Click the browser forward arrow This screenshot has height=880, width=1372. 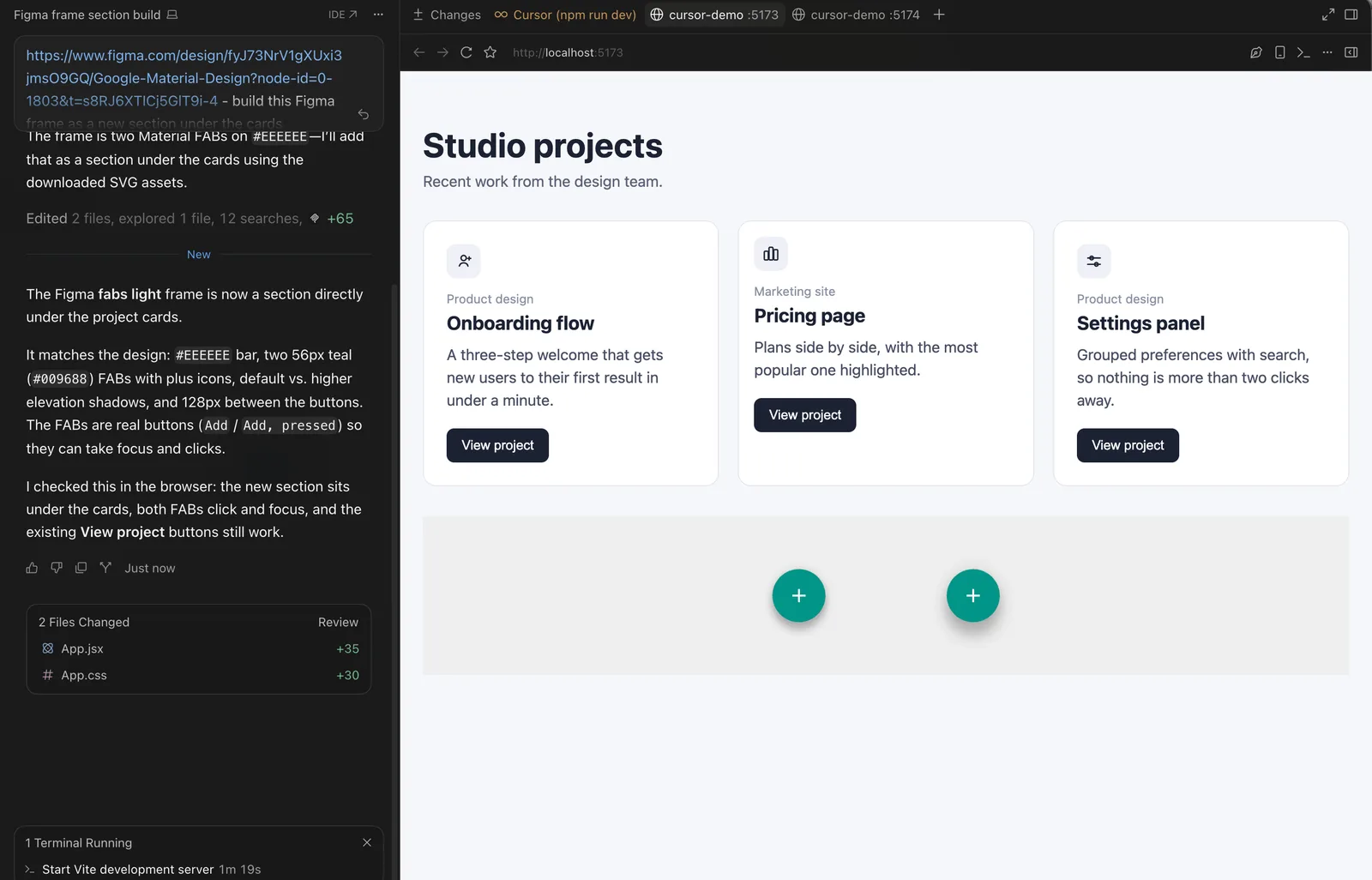click(x=442, y=52)
